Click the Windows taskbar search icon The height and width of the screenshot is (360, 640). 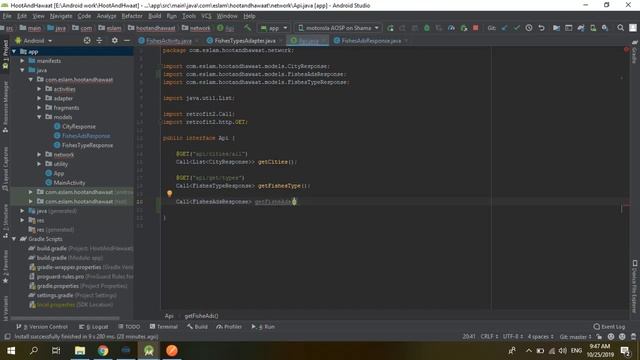[x=34, y=351]
